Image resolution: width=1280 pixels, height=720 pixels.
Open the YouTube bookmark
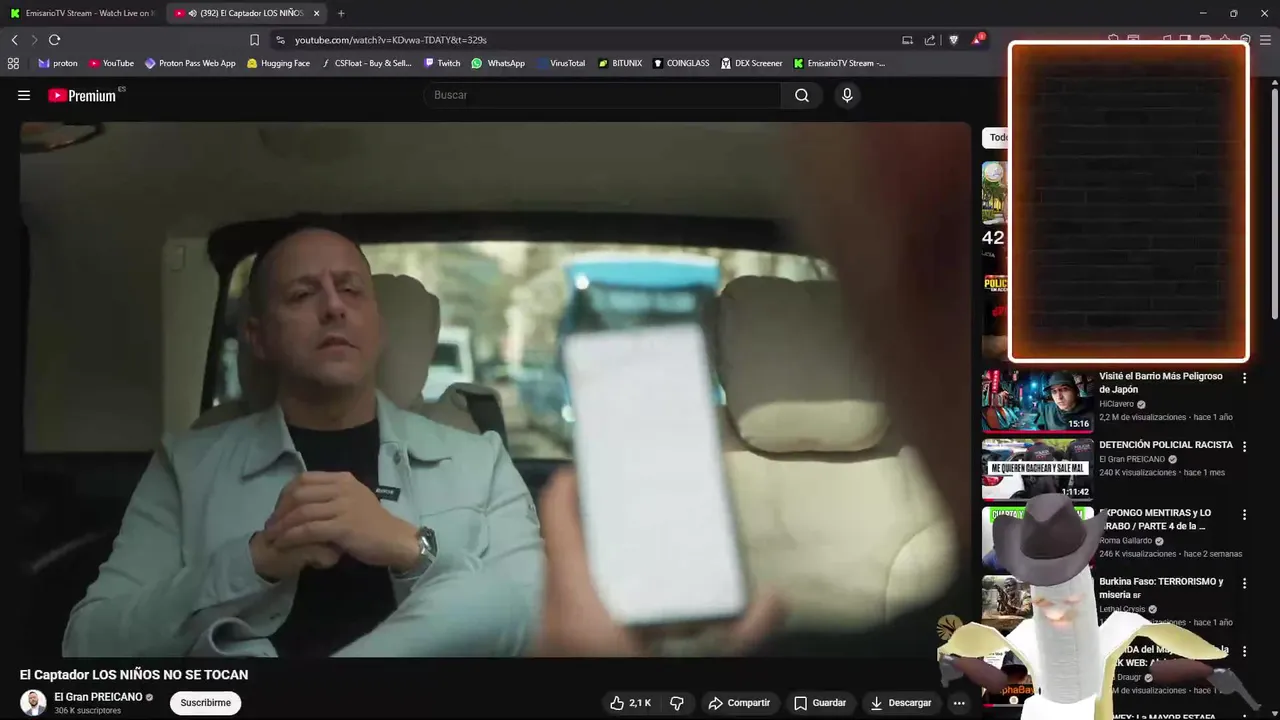click(x=111, y=63)
